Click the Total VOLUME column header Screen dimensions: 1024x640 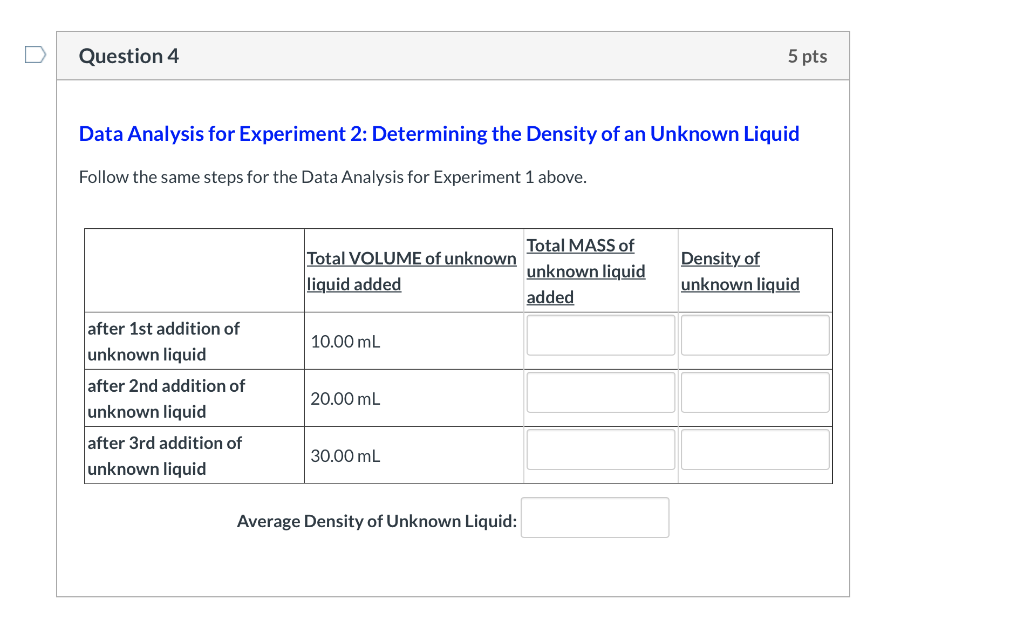411,270
